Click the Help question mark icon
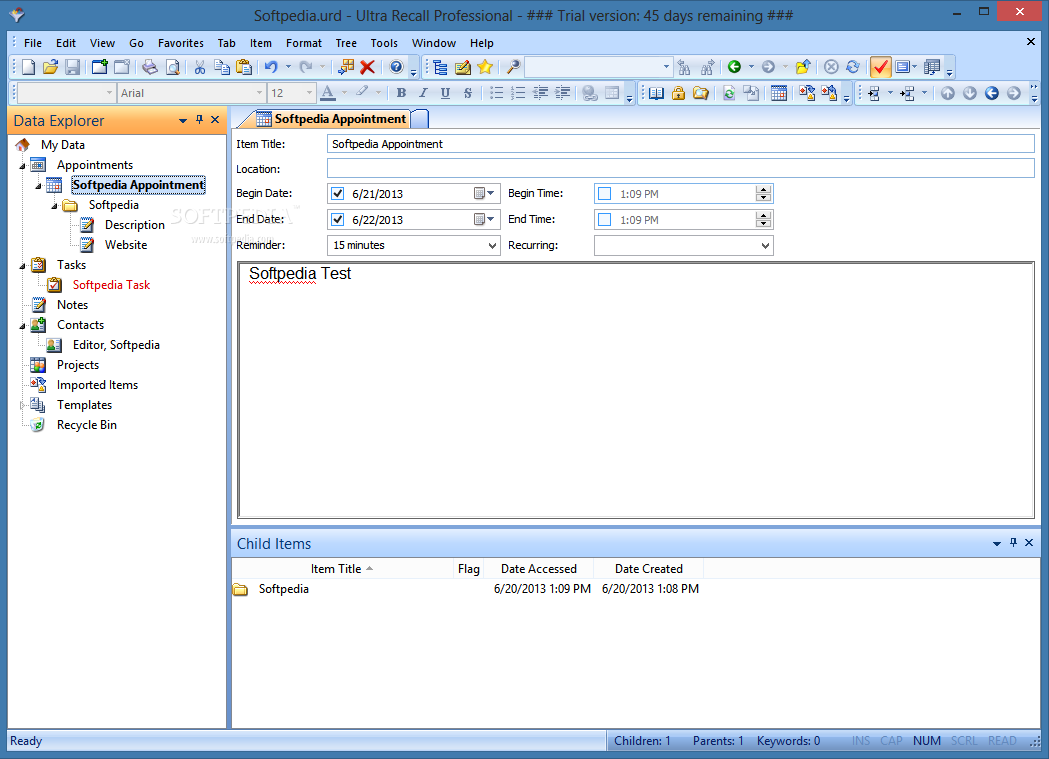This screenshot has width=1049, height=759. (396, 67)
